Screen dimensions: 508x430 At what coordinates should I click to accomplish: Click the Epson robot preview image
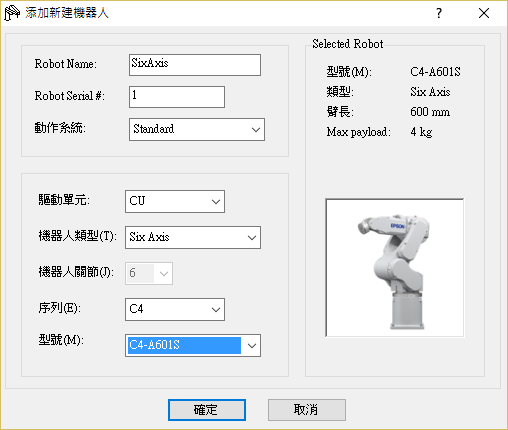pyautogui.click(x=395, y=268)
